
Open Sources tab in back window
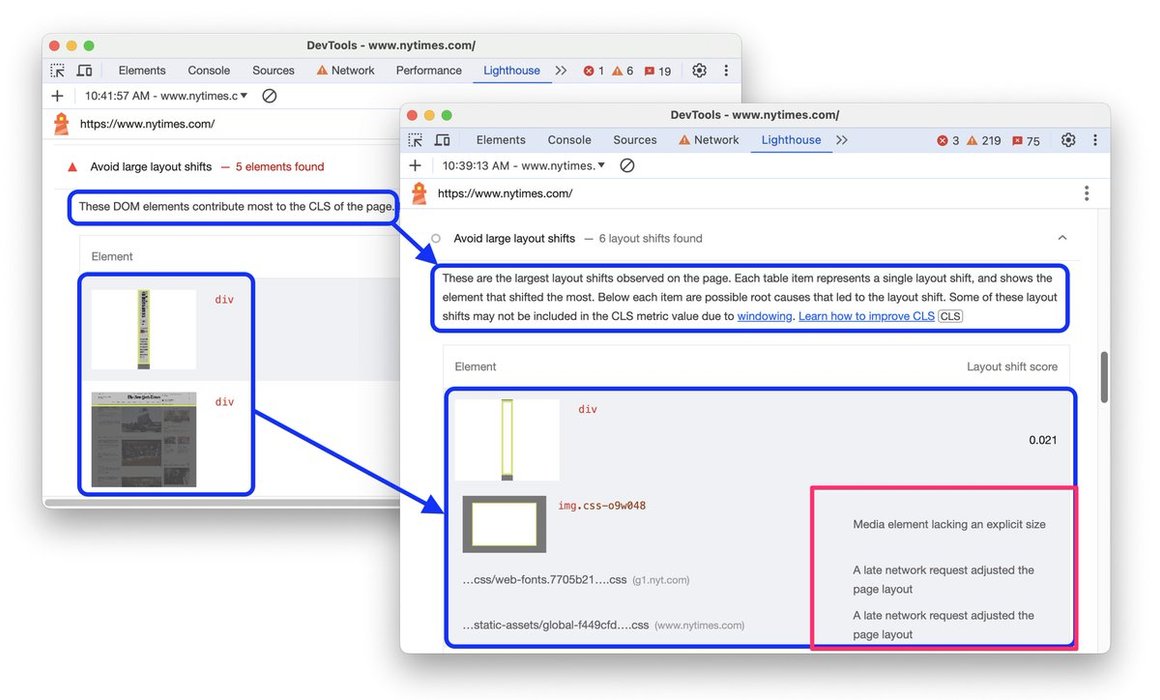pyautogui.click(x=273, y=70)
